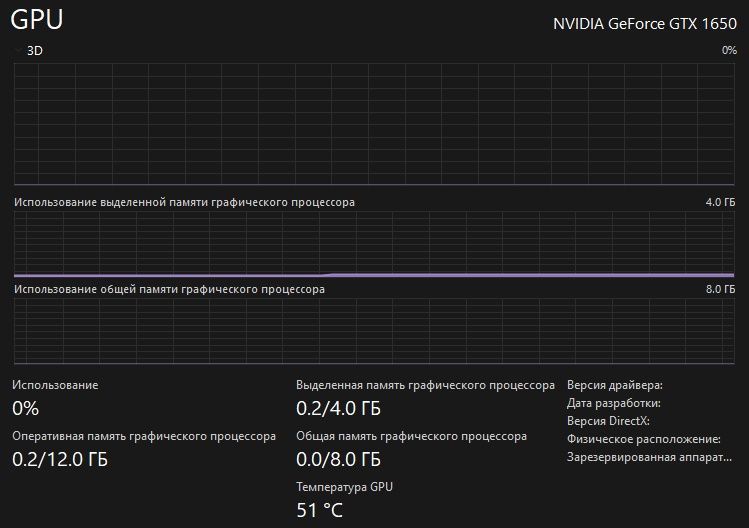Click the 4.0 ГБ graph maximum label
This screenshot has height=528, width=749.
point(720,202)
